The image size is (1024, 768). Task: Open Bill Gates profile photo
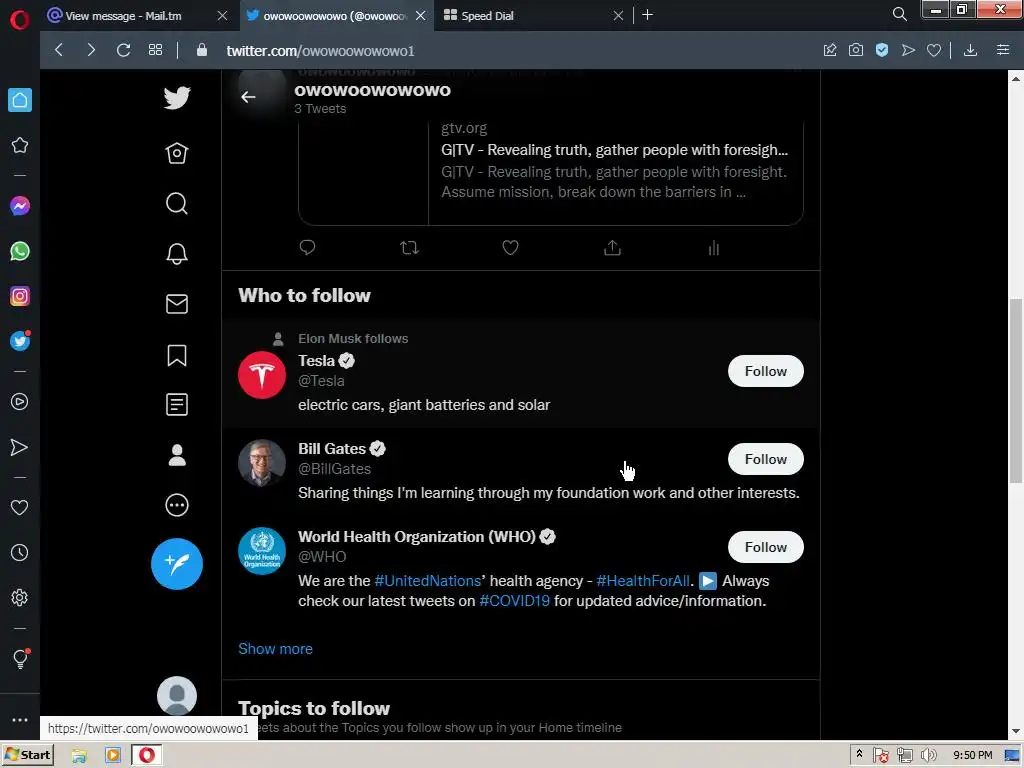pos(262,463)
